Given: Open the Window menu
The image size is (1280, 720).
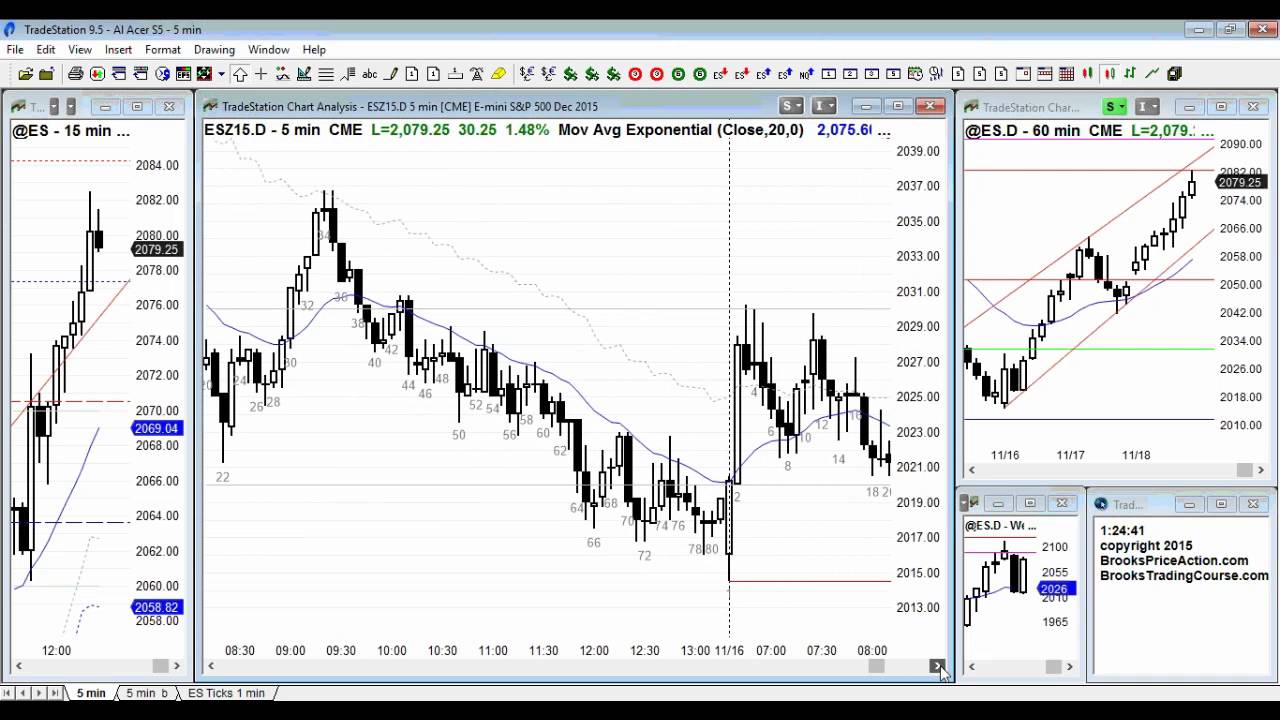Looking at the screenshot, I should pyautogui.click(x=268, y=50).
